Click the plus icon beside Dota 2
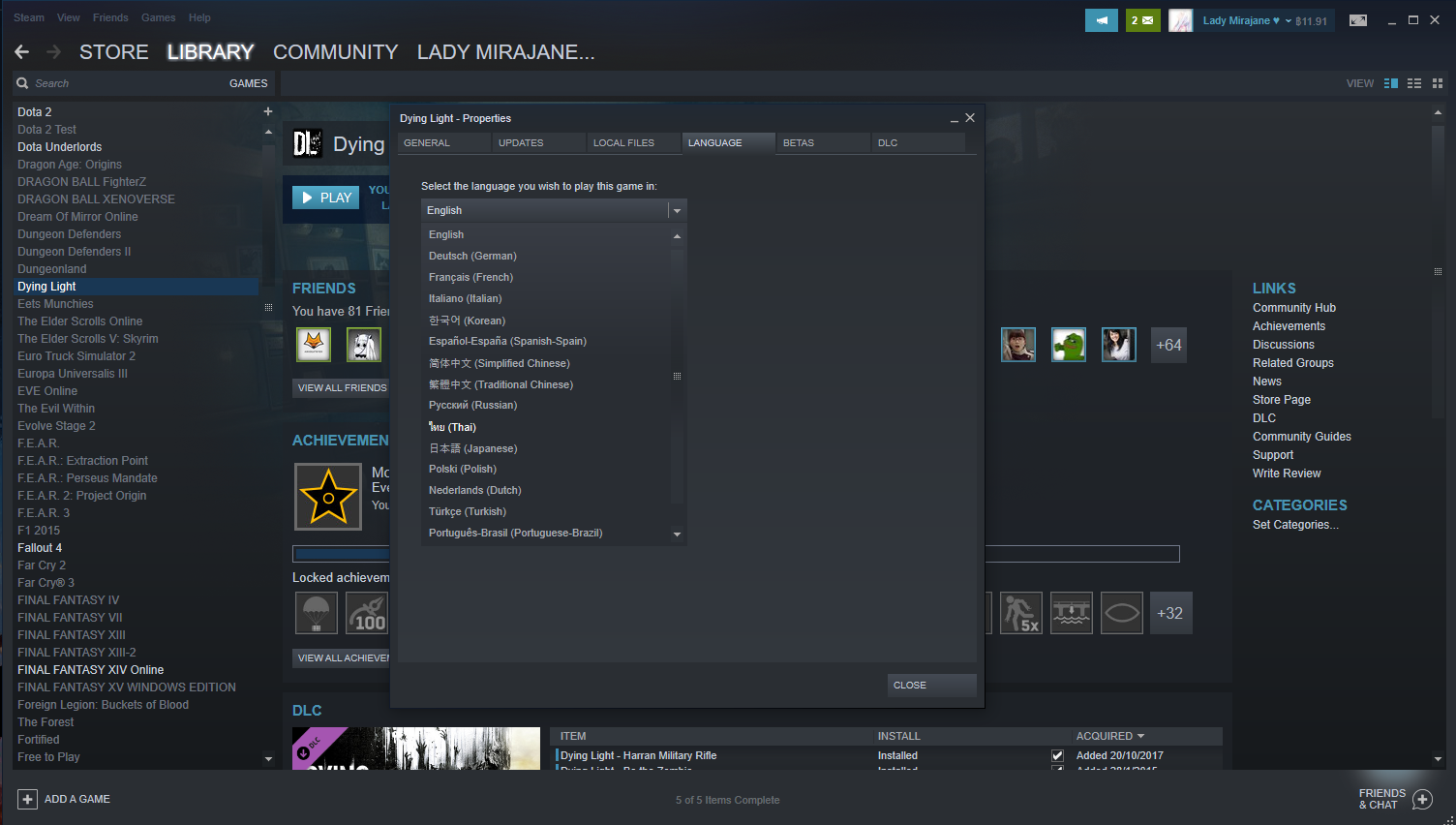 tap(268, 111)
